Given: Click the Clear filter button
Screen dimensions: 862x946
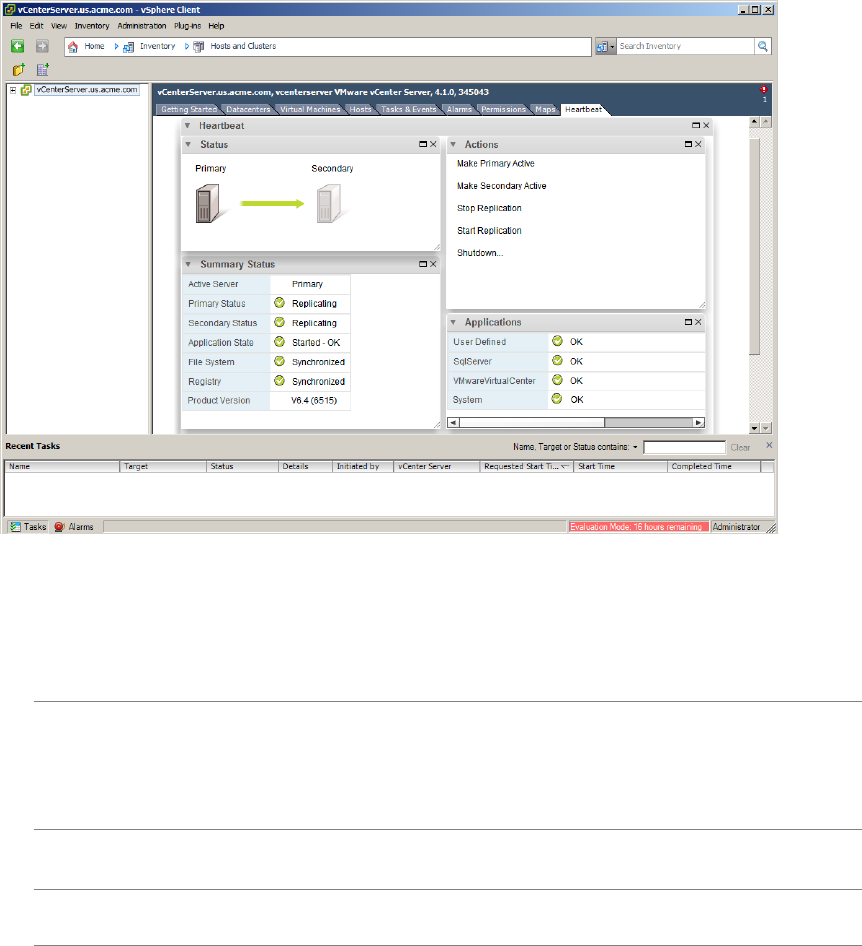Looking at the screenshot, I should 740,448.
